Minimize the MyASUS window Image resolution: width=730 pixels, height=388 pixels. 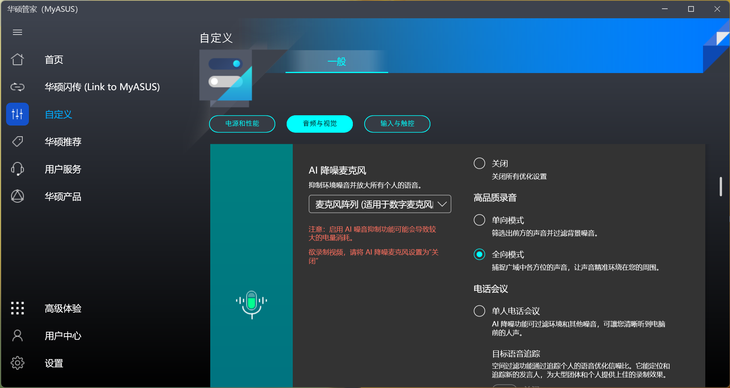pos(665,9)
